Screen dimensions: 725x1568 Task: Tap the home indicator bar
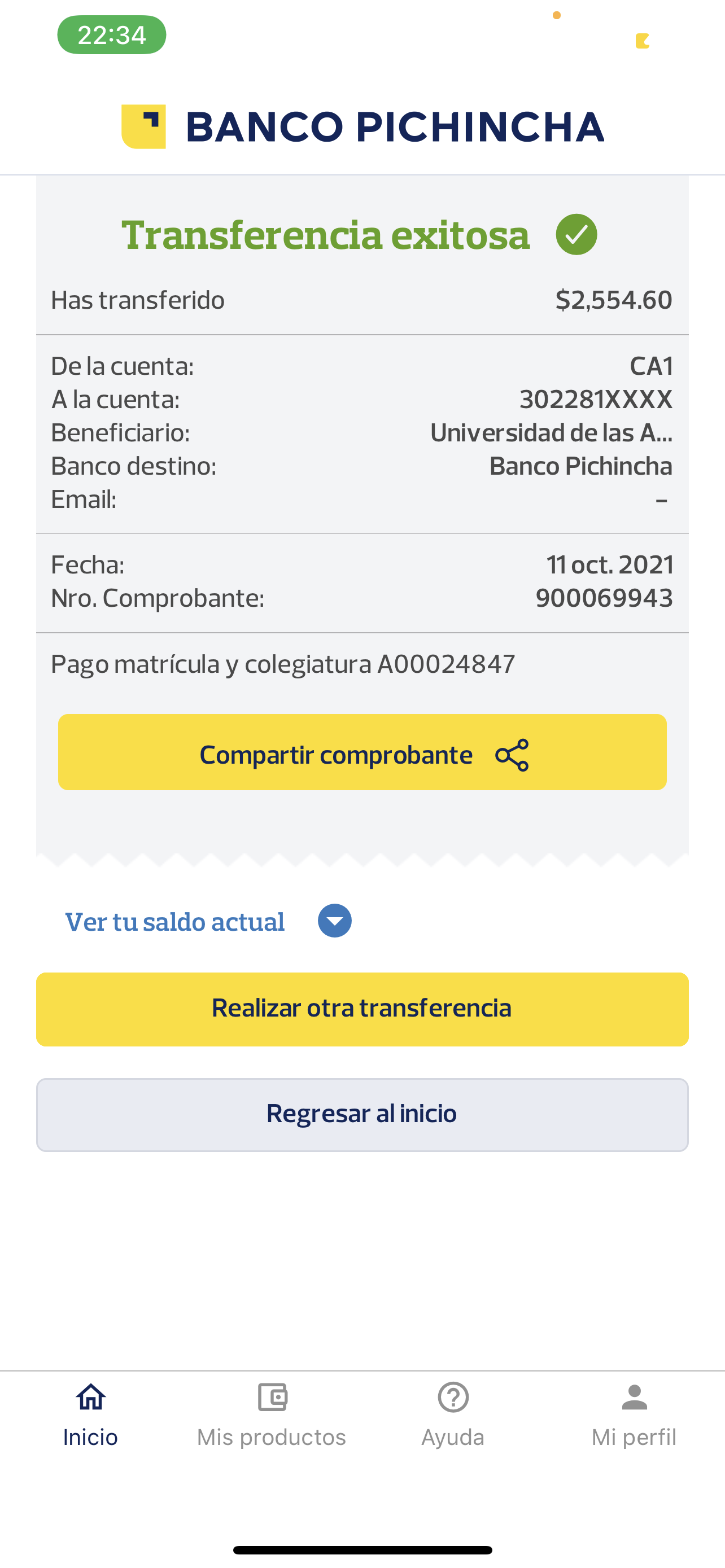coord(362,1550)
